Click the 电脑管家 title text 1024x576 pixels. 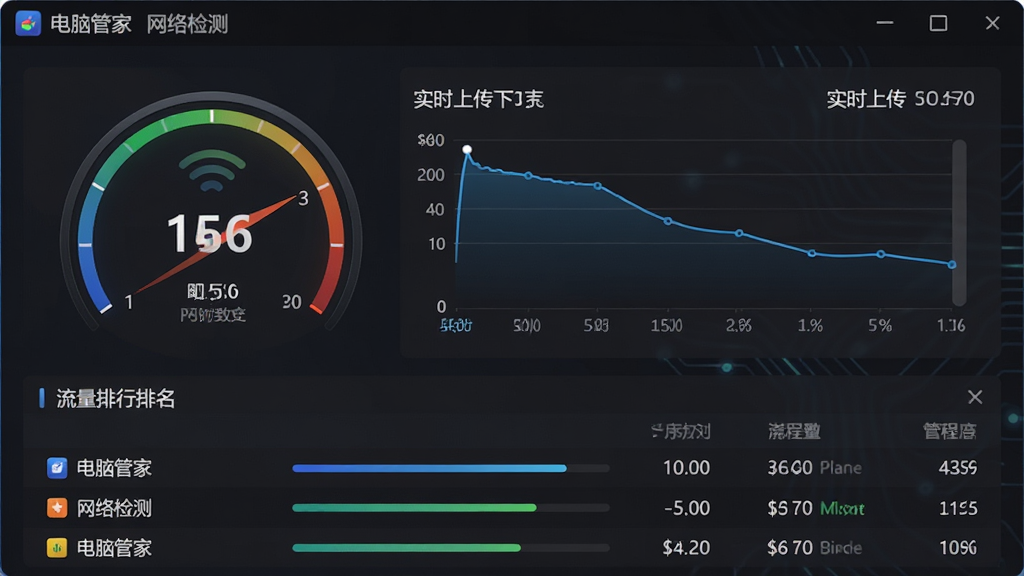tap(91, 24)
